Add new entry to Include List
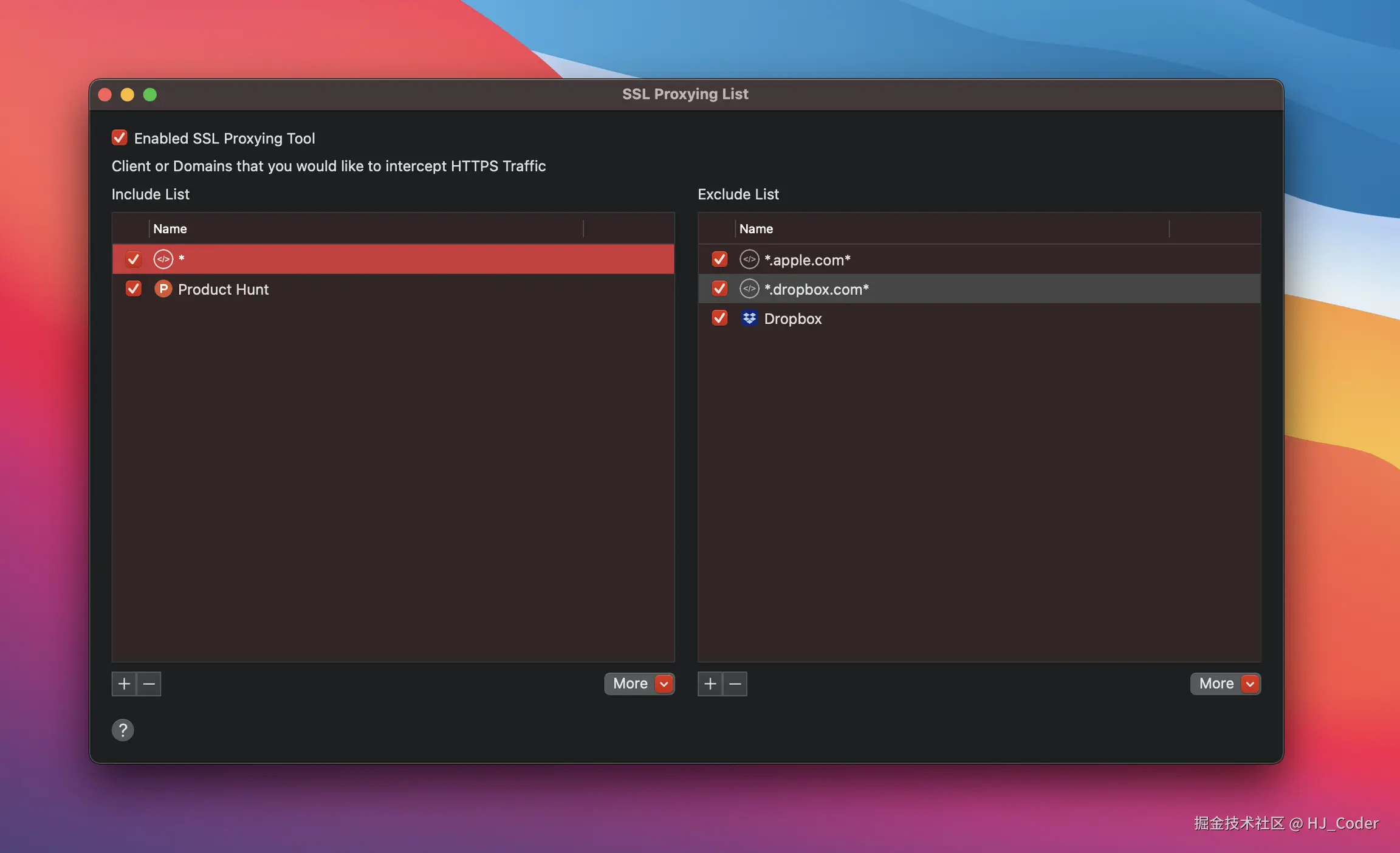1400x853 pixels. (124, 683)
